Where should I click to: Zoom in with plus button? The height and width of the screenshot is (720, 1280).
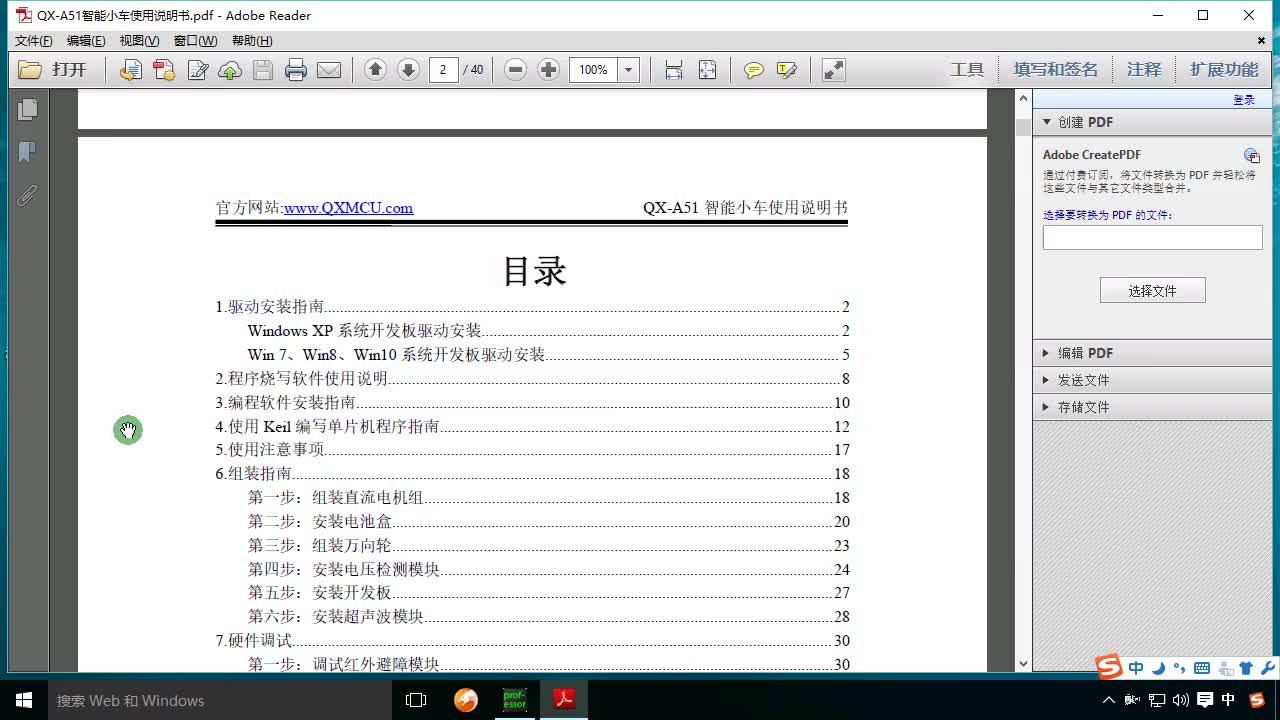tap(548, 69)
